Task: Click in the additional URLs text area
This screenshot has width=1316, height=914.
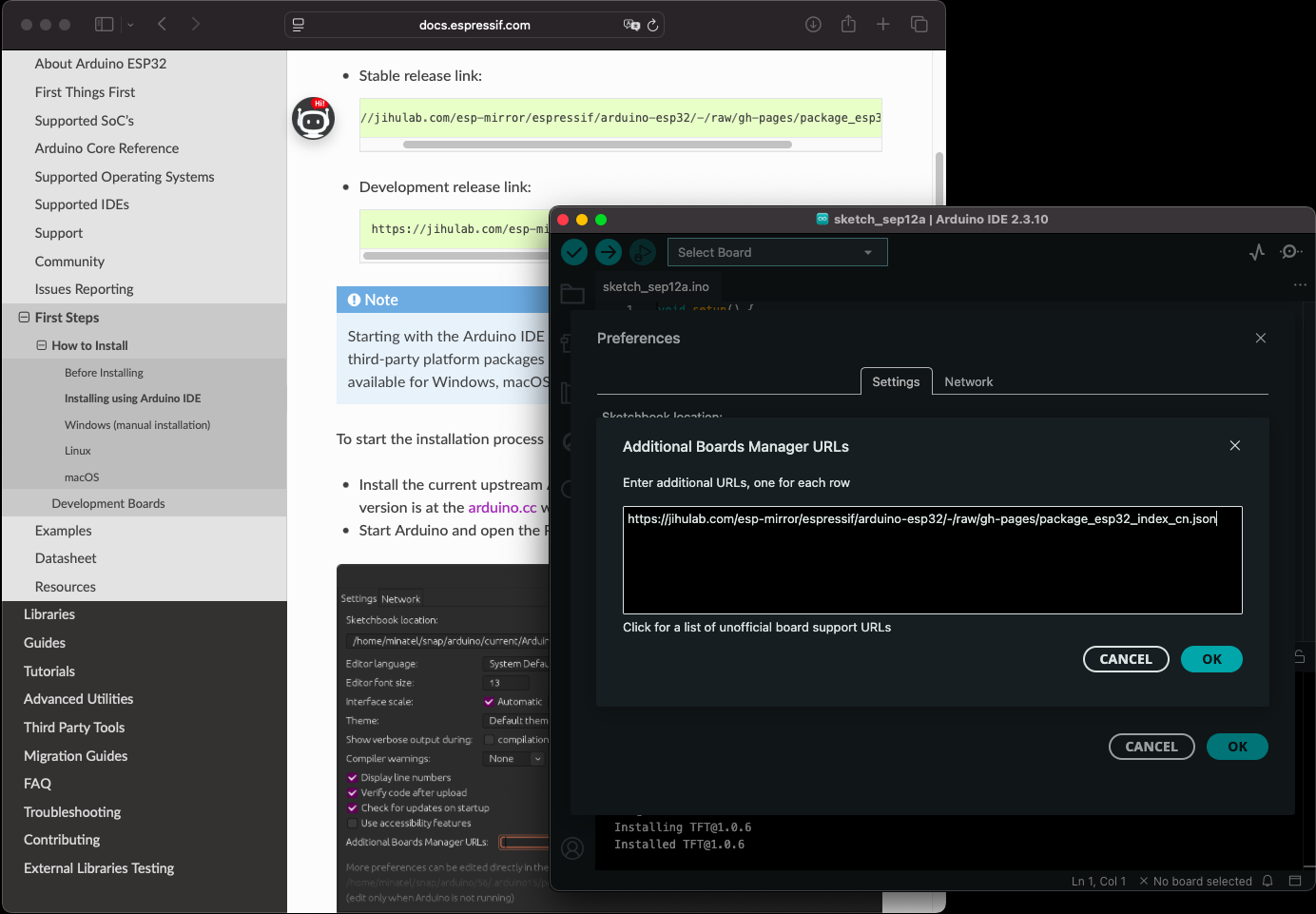Action: [933, 560]
